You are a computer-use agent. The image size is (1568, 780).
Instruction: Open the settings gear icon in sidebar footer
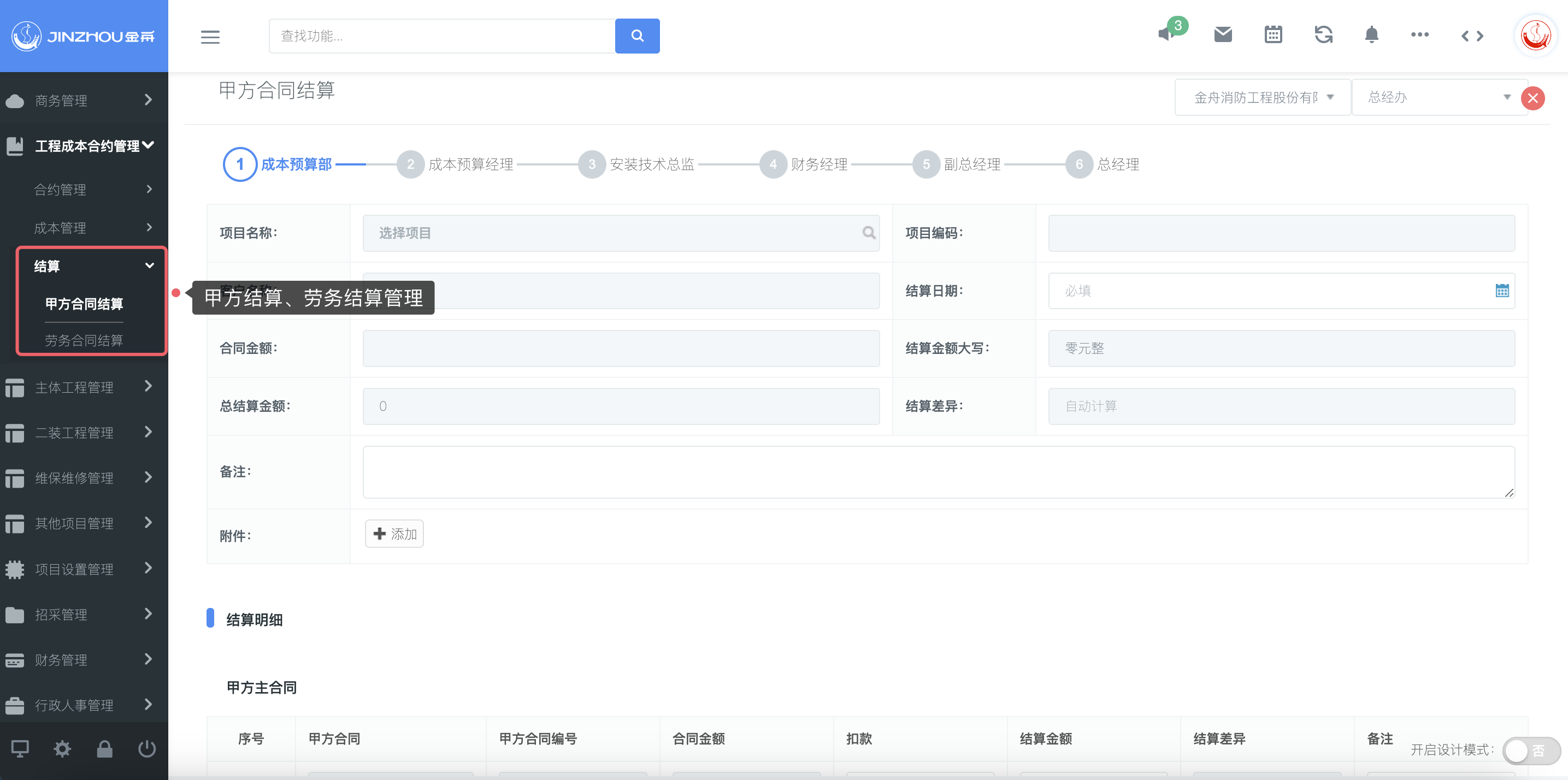coord(62,748)
